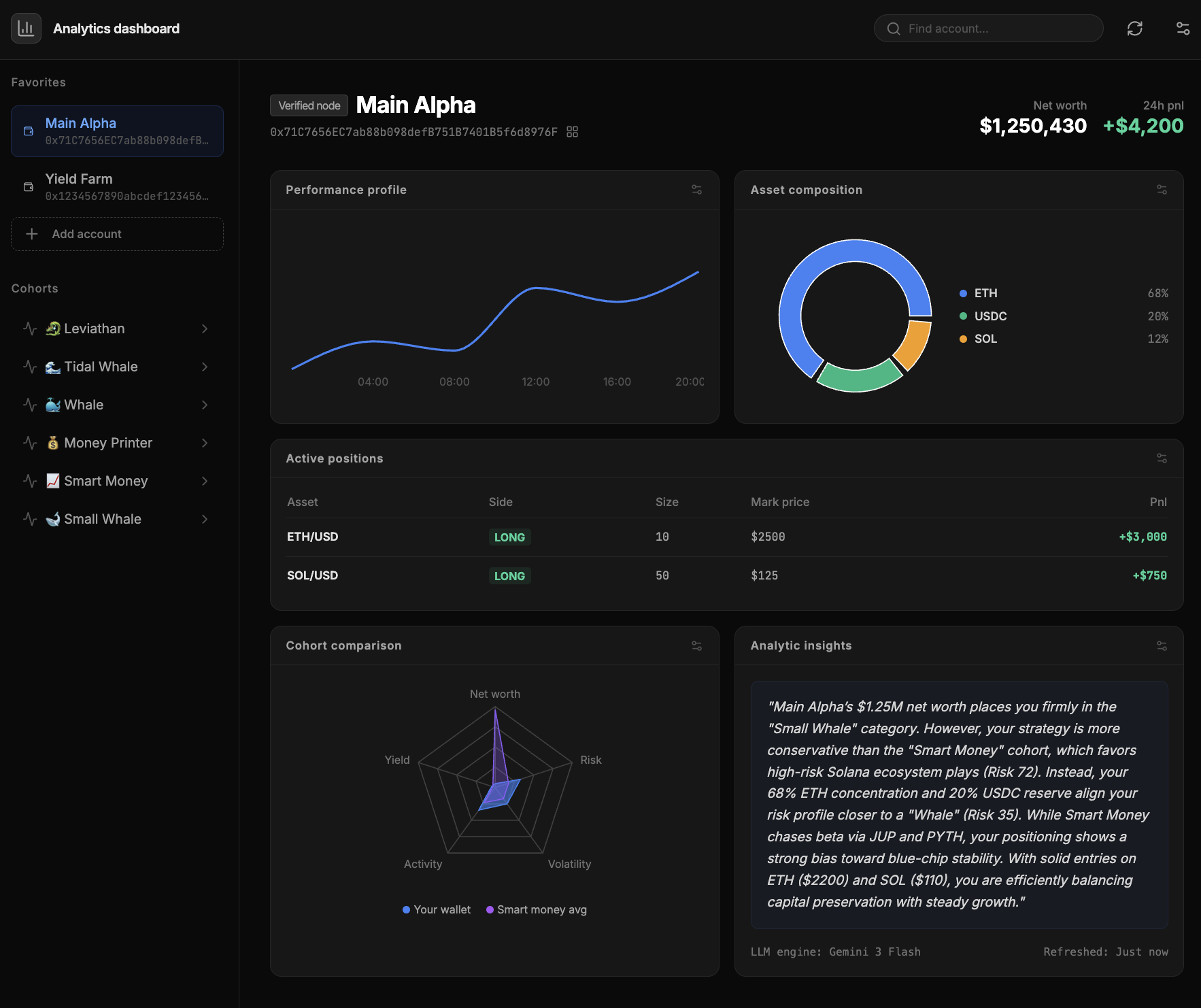The image size is (1201, 1008).
Task: Click the QR code icon beside wallet address
Action: pyautogui.click(x=573, y=132)
